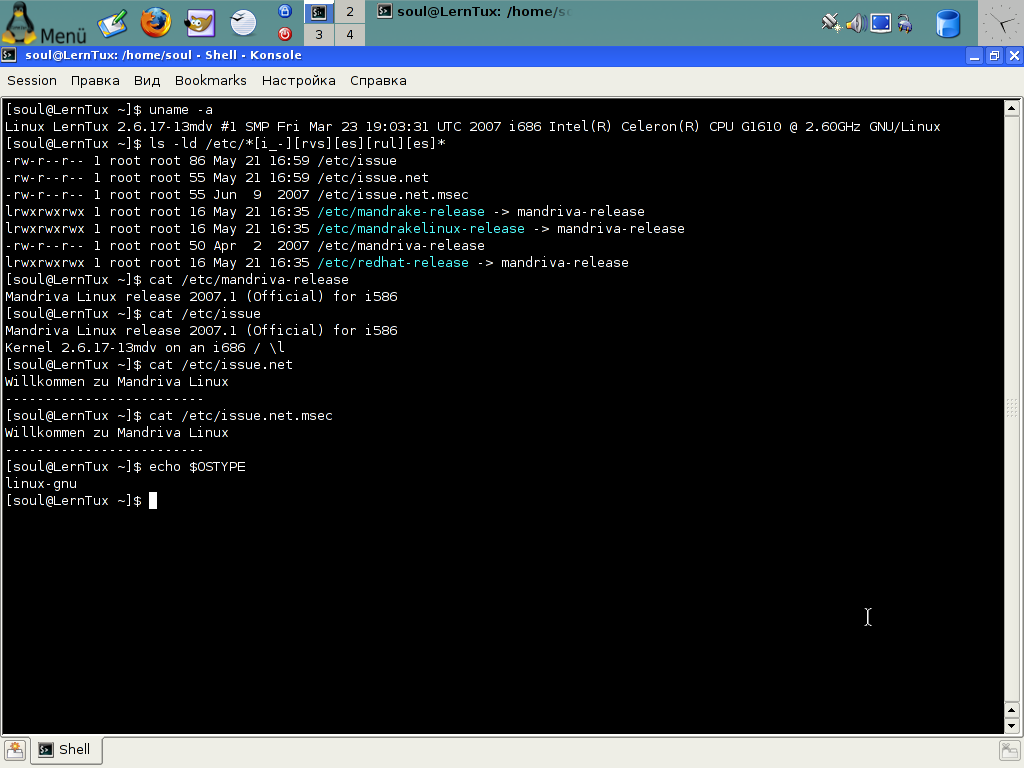The width and height of the screenshot is (1024, 768).
Task: Open the Правка menu
Action: pos(95,80)
